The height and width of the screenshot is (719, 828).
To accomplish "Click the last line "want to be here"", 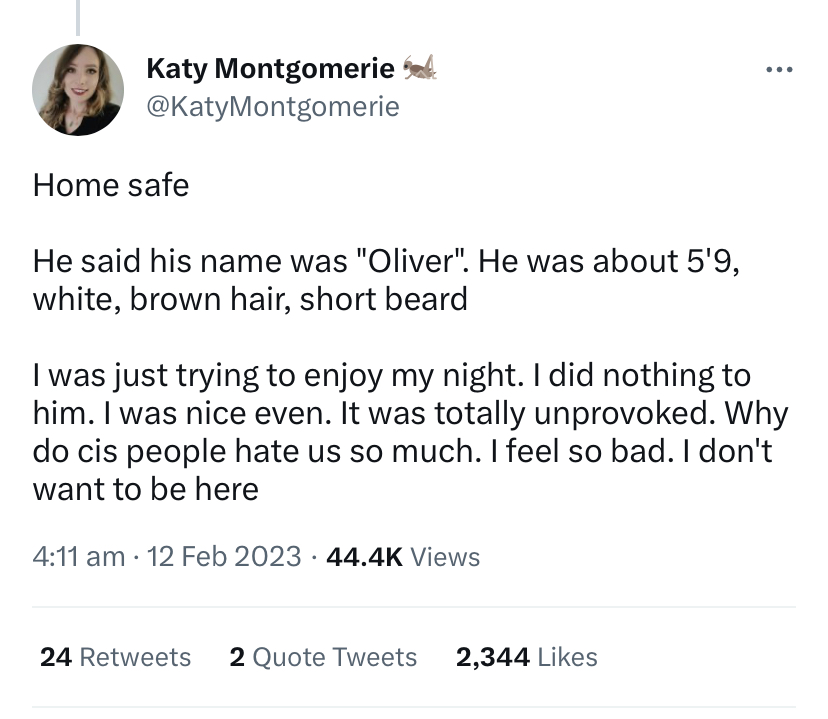I will coord(146,489).
